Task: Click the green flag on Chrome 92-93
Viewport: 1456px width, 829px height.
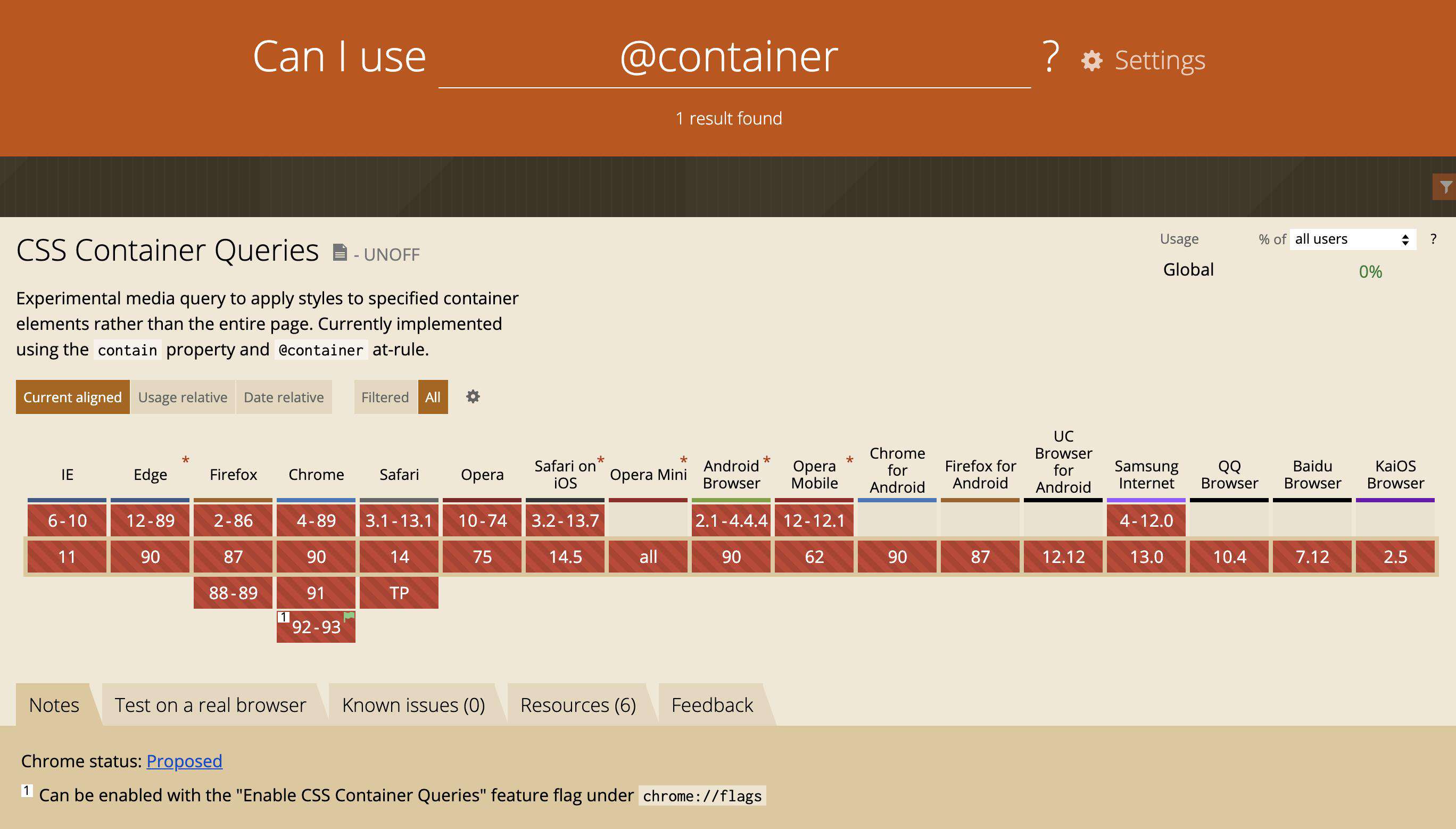Action: point(349,617)
